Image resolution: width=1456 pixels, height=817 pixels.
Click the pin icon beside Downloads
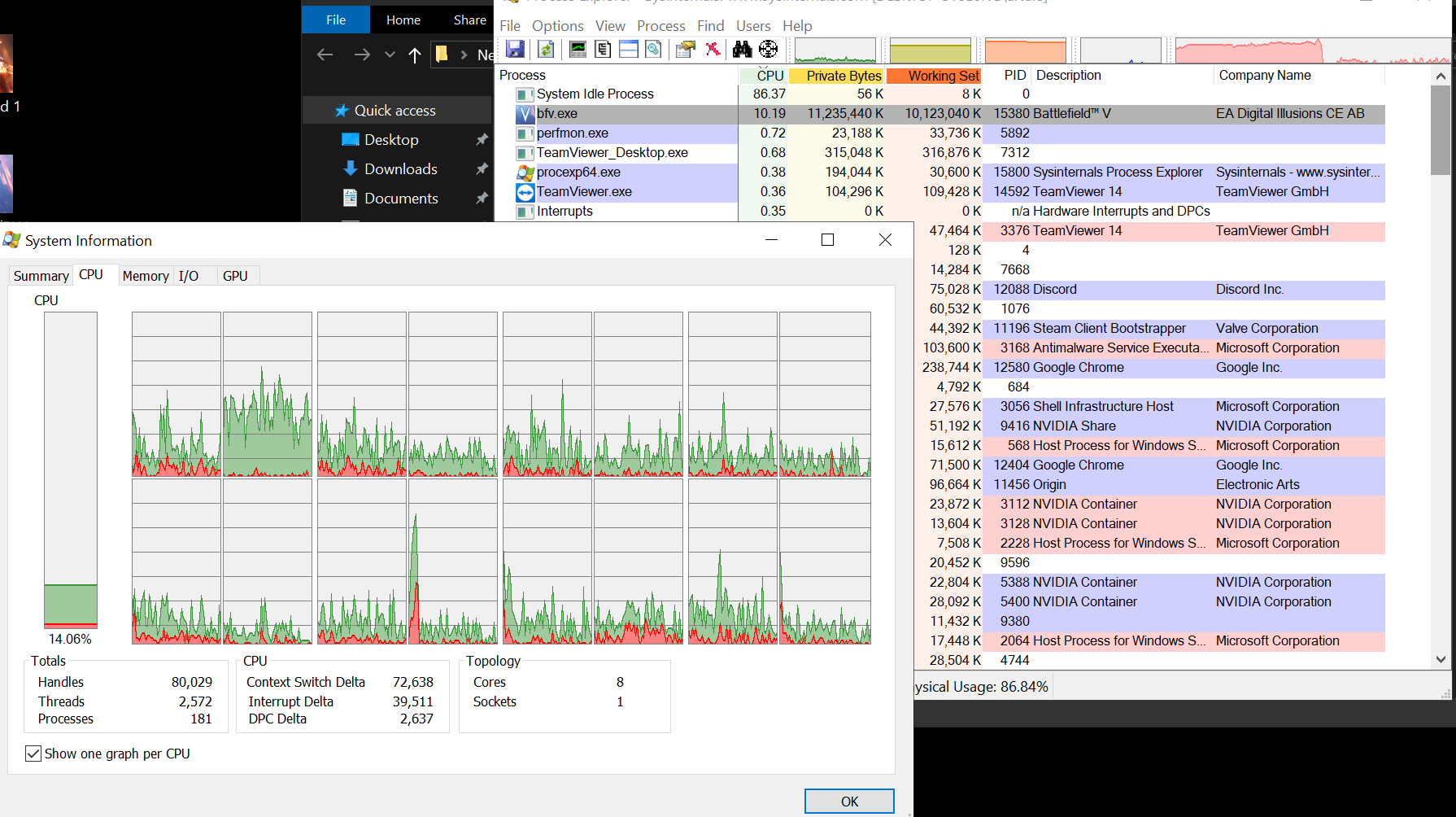click(x=482, y=169)
